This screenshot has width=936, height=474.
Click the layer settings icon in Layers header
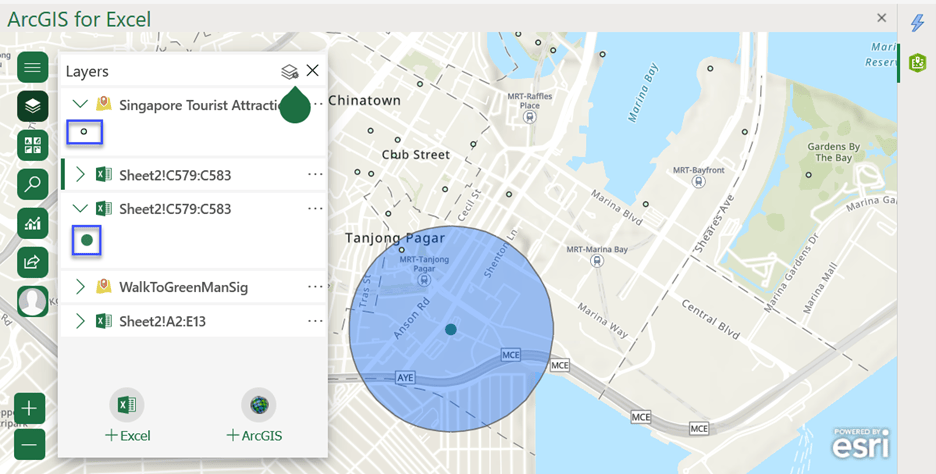click(290, 72)
